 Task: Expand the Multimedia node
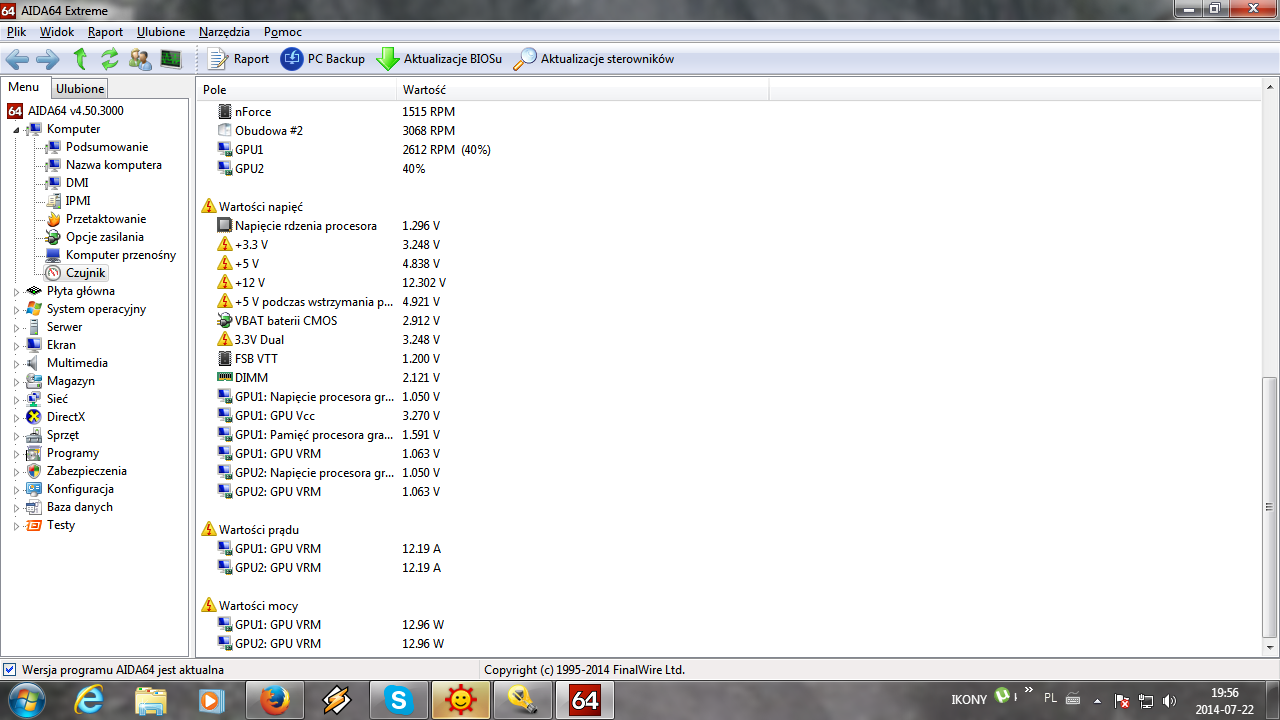(x=16, y=364)
